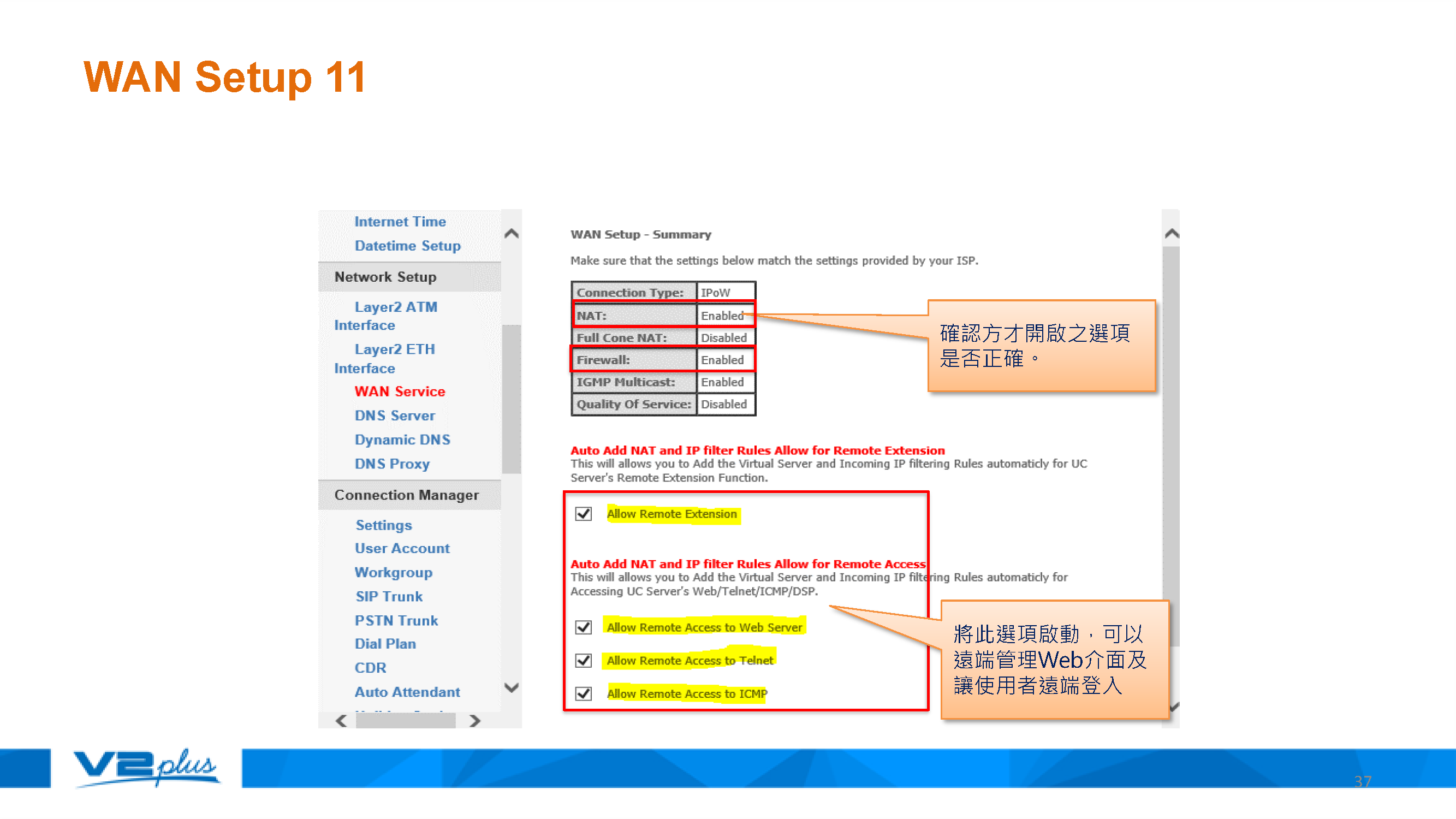Screen dimensions: 1456x819
Task: Select WAN Service menu item
Action: click(x=400, y=391)
